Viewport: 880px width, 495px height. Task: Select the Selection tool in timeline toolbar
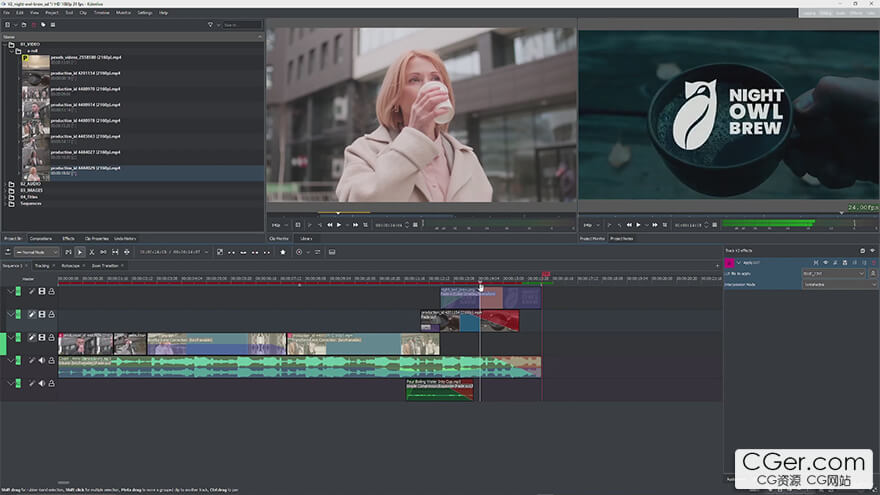coord(80,253)
